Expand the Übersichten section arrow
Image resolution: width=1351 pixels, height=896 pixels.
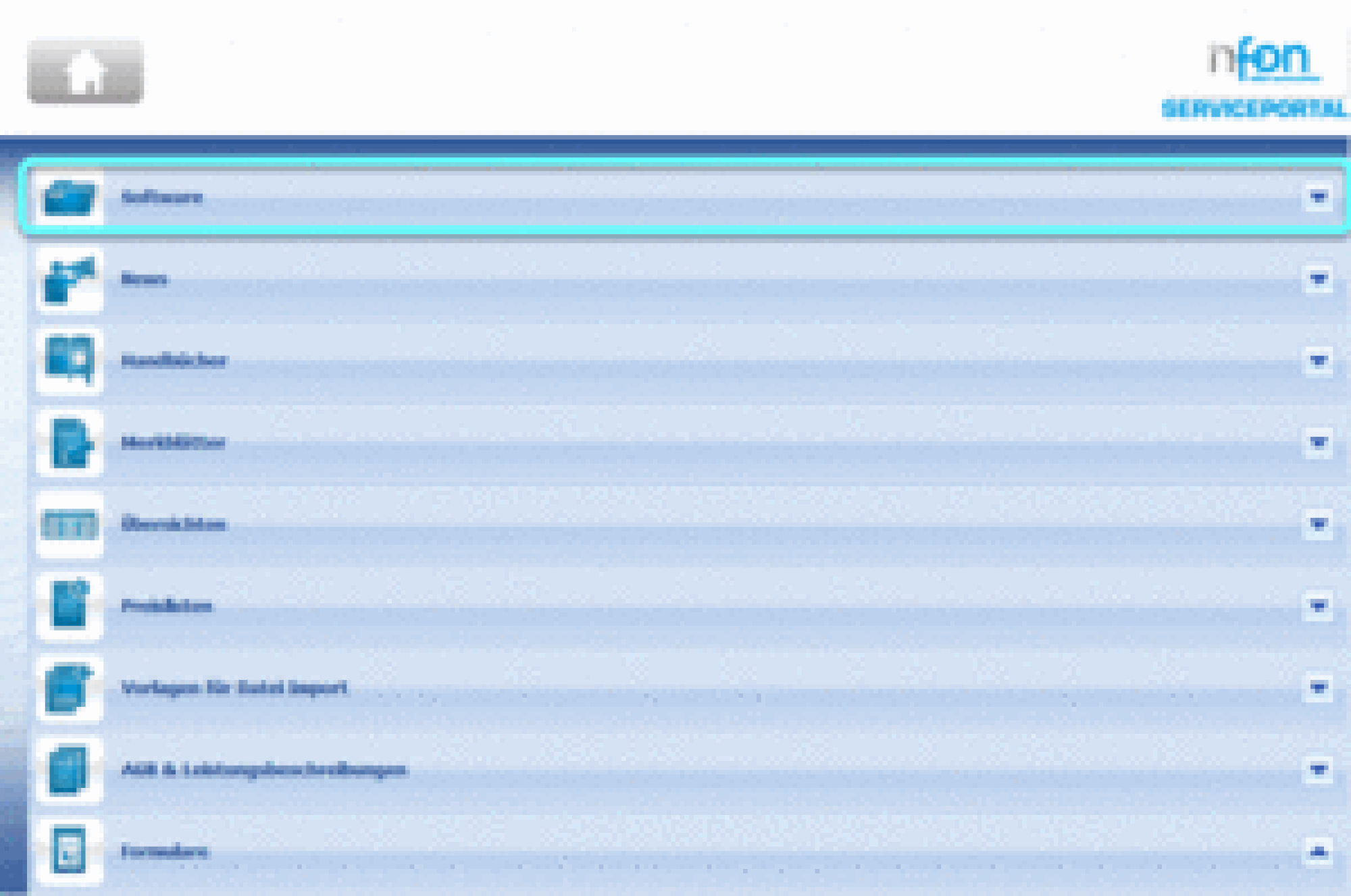[1318, 524]
